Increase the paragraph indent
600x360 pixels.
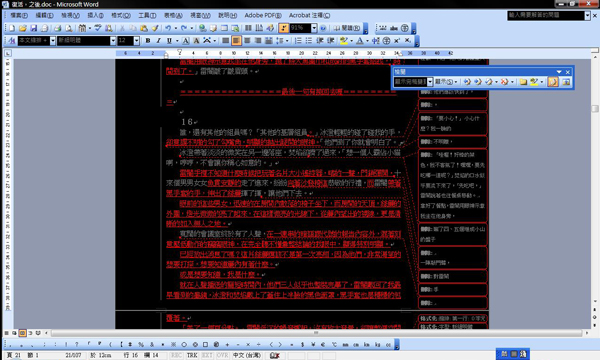331,41
